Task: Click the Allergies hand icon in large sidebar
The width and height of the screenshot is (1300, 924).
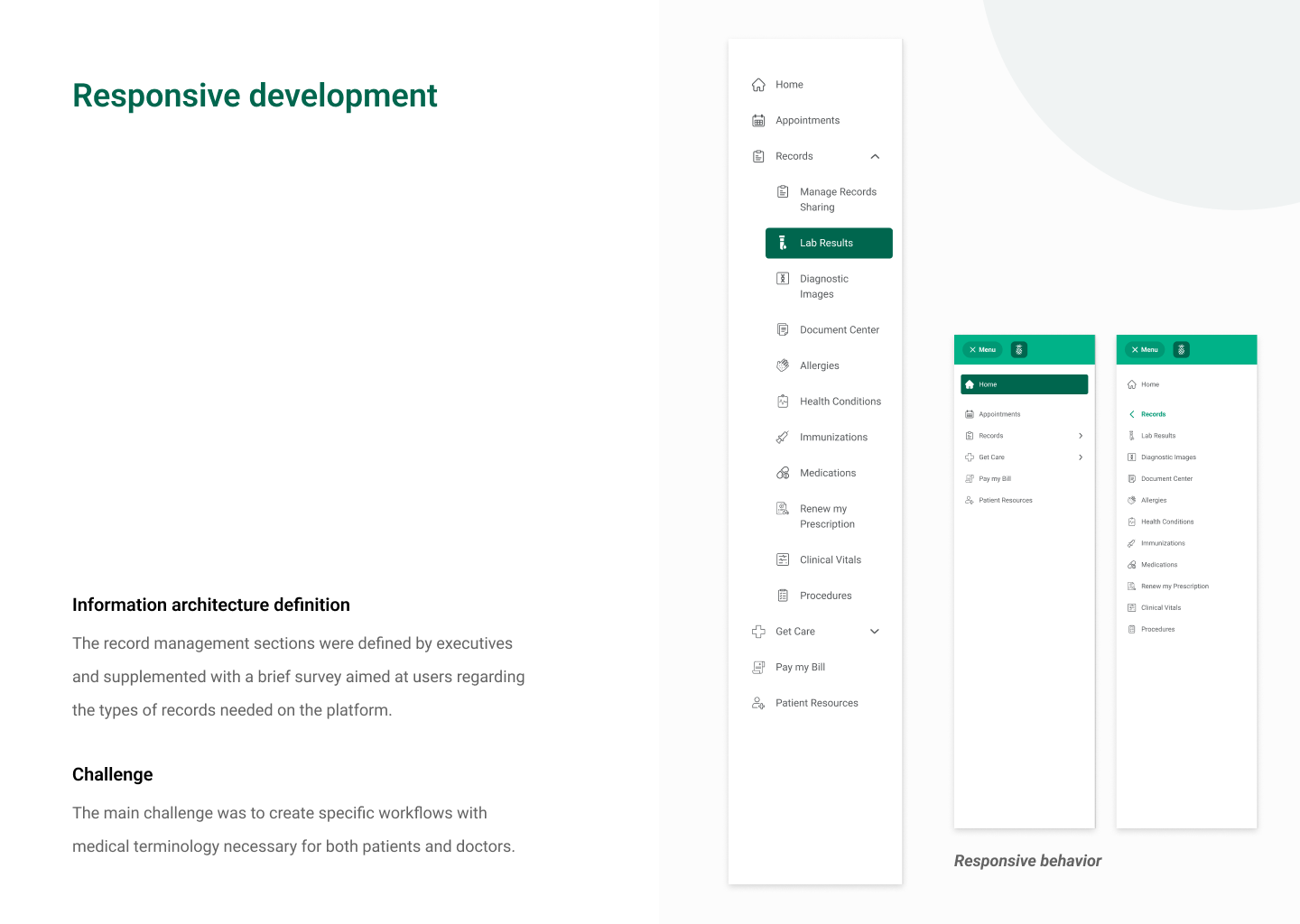Action: (x=783, y=365)
